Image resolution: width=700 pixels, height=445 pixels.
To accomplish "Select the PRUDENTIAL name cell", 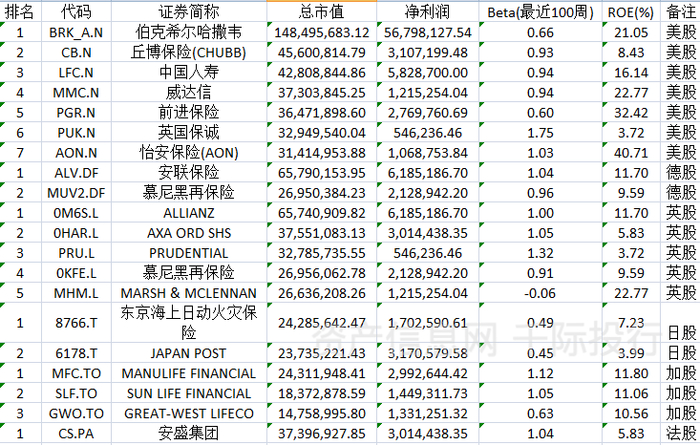I will click(189, 253).
